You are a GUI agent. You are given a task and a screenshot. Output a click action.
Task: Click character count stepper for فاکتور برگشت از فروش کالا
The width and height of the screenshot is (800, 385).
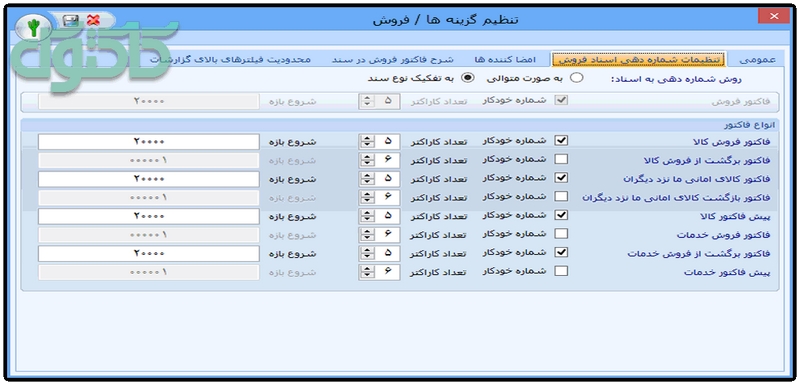pos(366,160)
